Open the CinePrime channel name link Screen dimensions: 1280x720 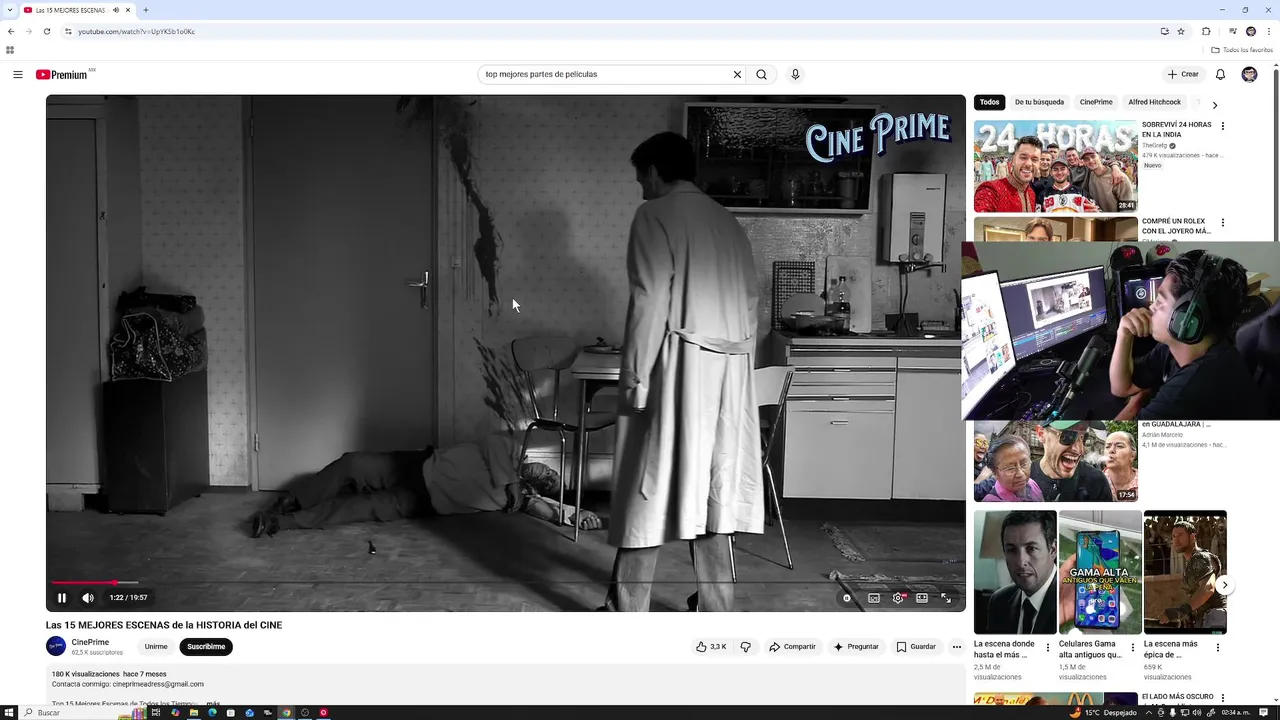(90, 642)
